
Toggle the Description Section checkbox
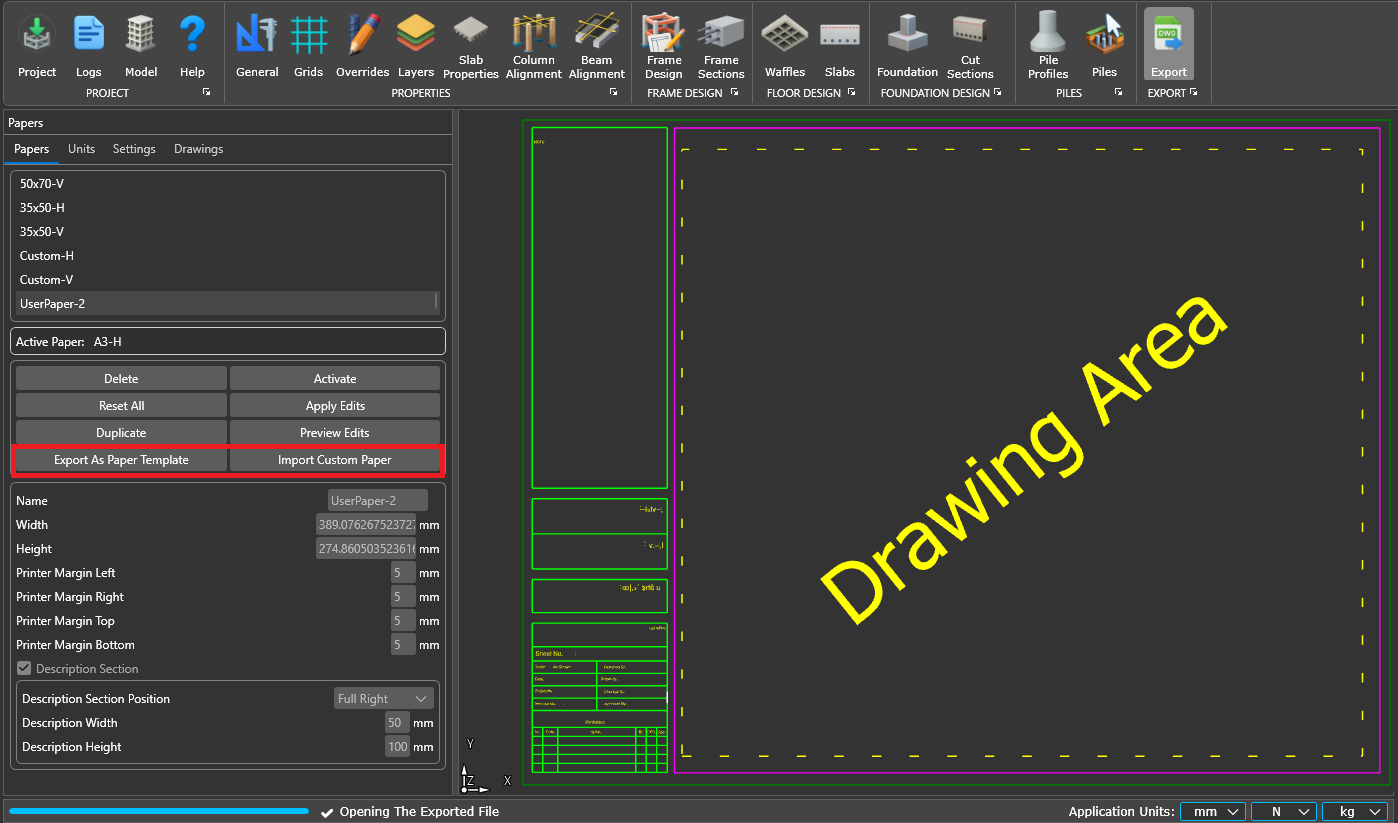24,669
